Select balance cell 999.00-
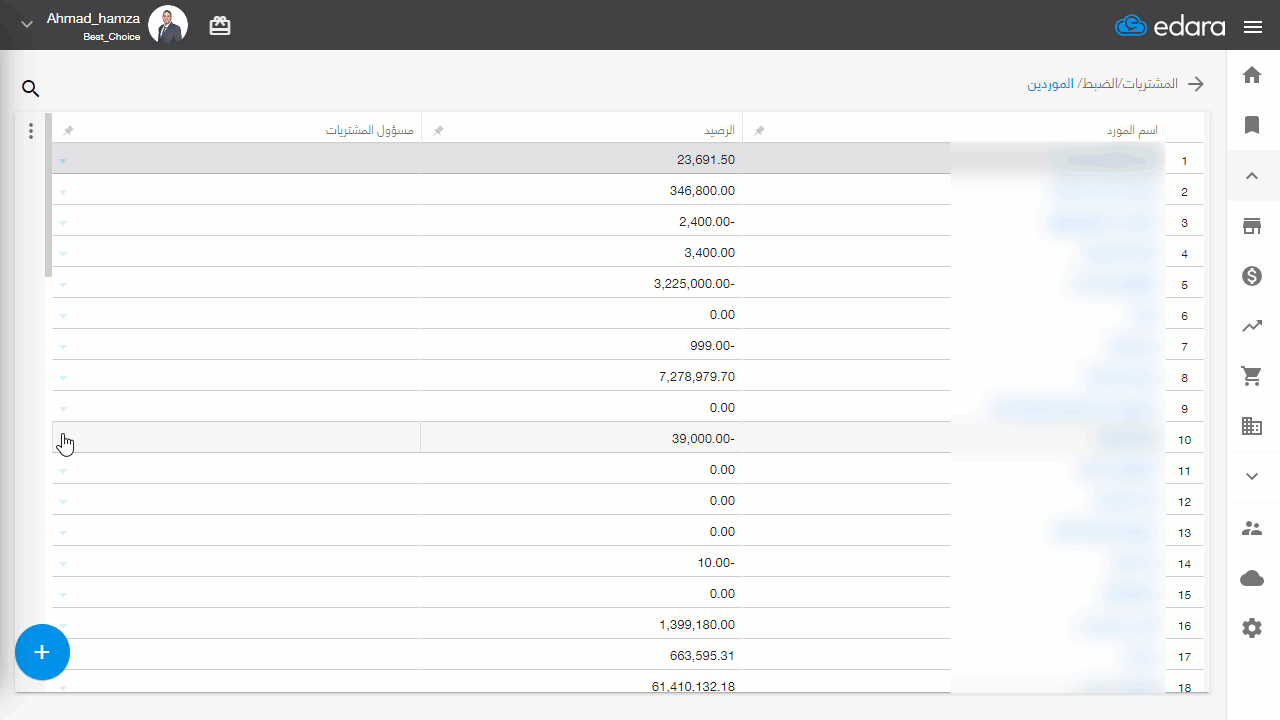Viewport: 1280px width, 720px height. tap(582, 346)
